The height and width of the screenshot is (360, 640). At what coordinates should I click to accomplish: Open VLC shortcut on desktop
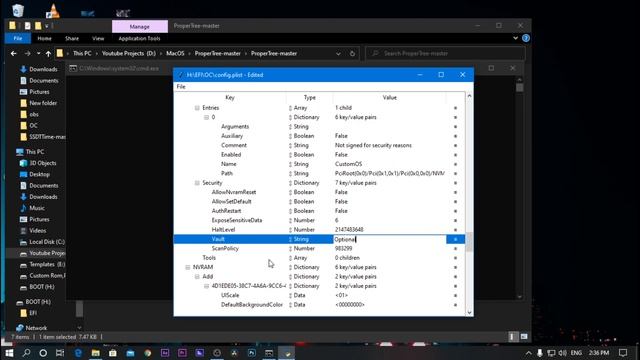coord(53,11)
